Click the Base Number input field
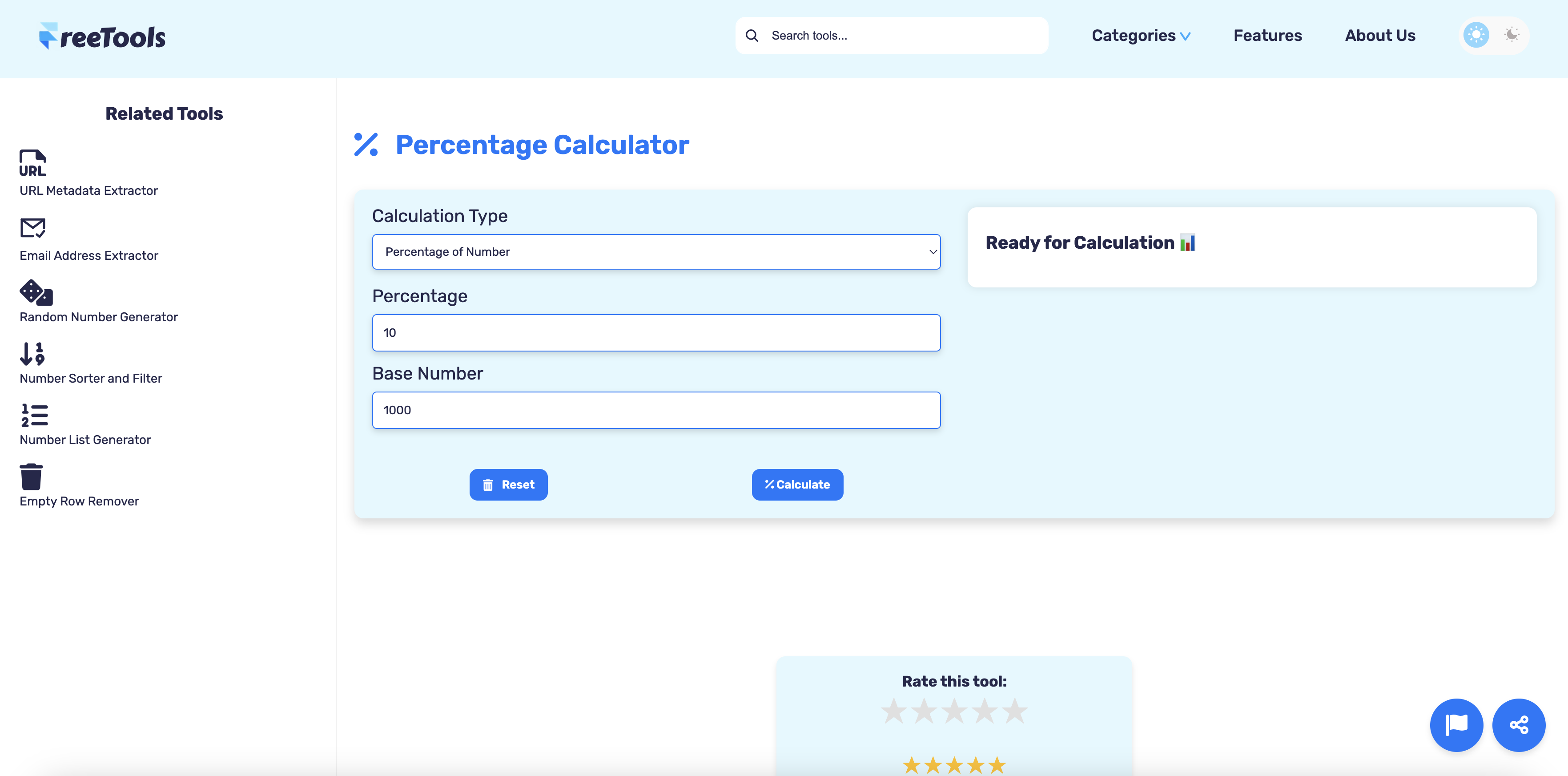Viewport: 1568px width, 776px height. (x=656, y=410)
